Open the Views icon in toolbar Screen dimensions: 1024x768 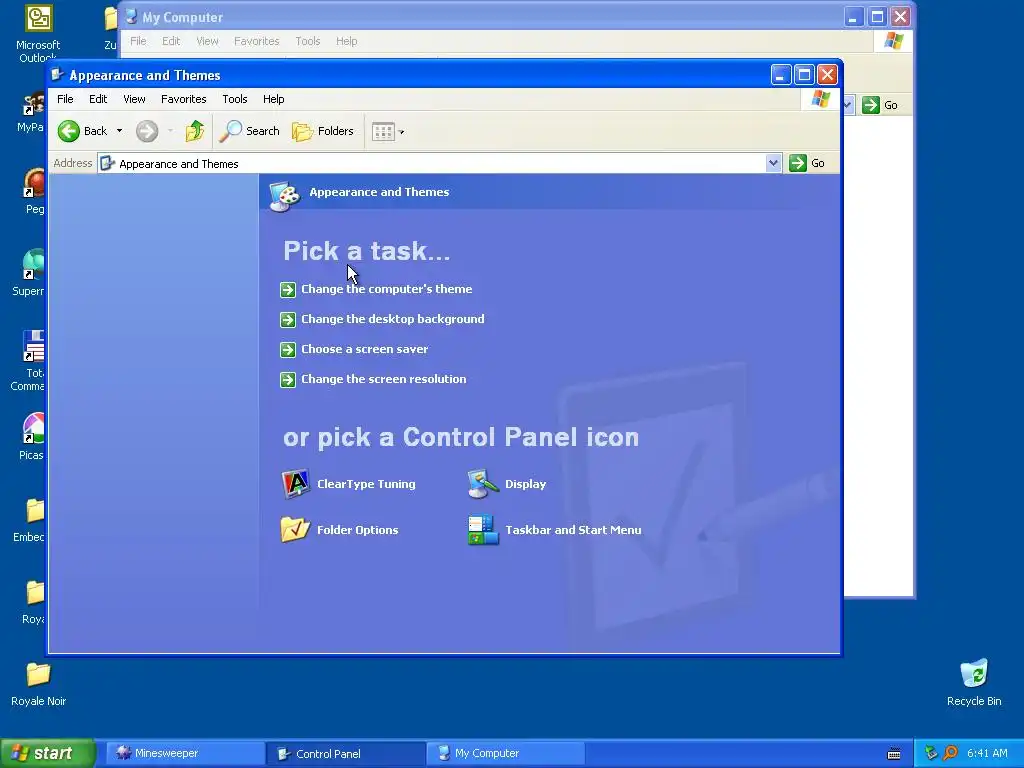click(x=383, y=131)
